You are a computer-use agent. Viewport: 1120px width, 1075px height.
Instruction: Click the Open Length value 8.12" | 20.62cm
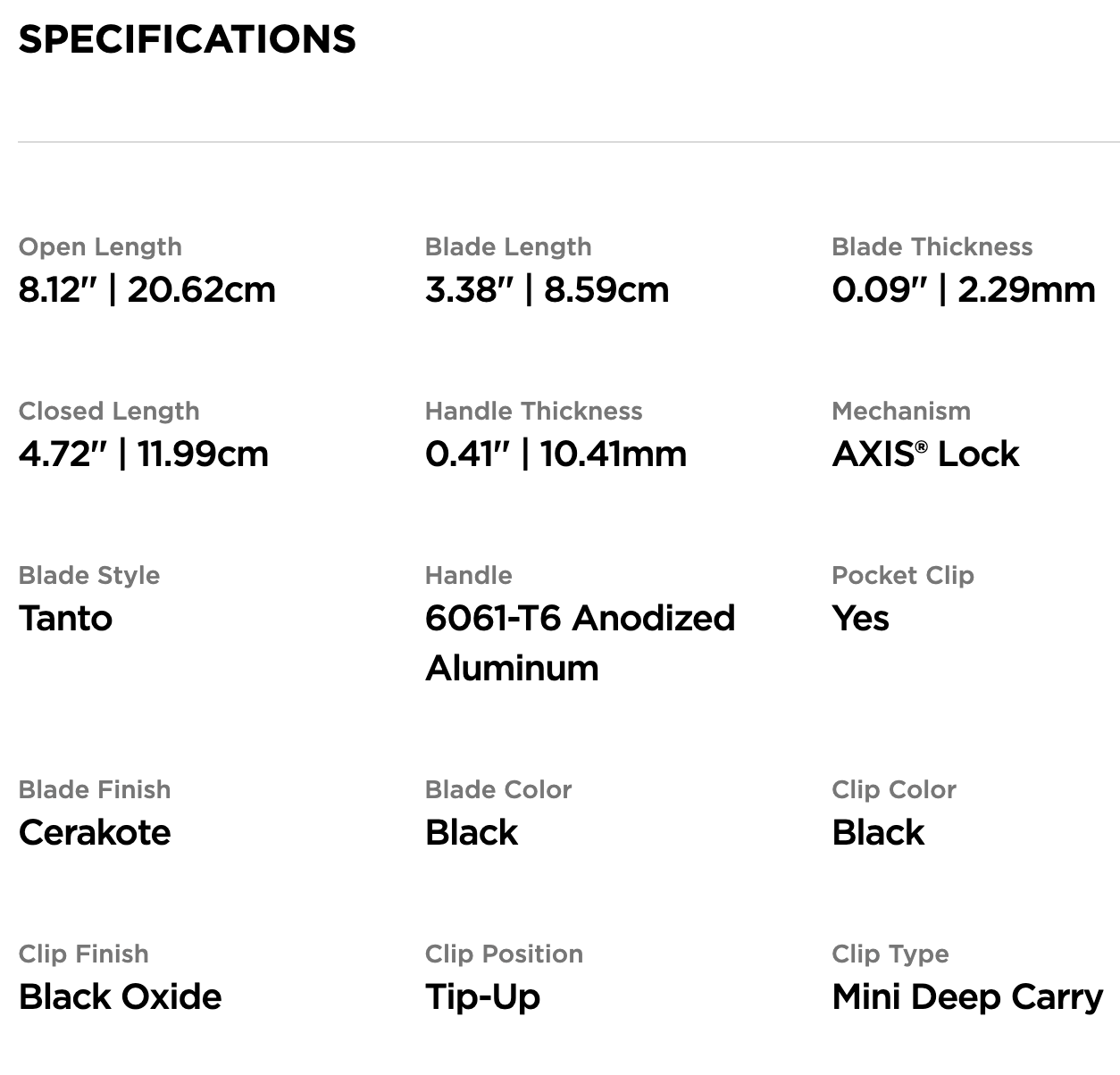(147, 289)
